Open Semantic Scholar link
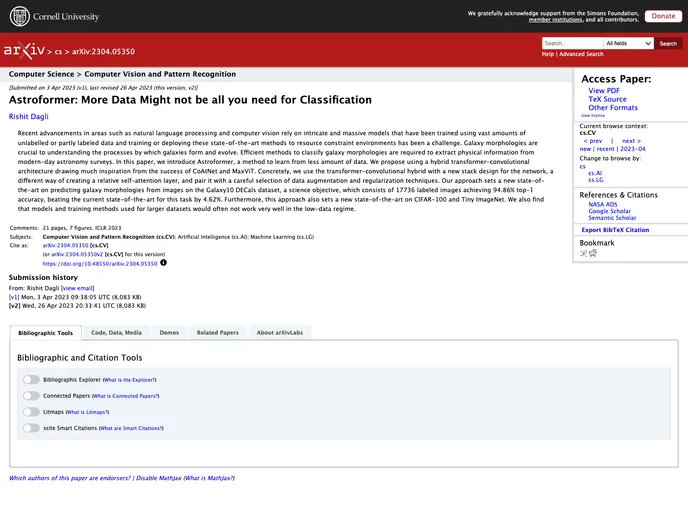Screen dimensions: 688x512 pyautogui.click(x=612, y=218)
